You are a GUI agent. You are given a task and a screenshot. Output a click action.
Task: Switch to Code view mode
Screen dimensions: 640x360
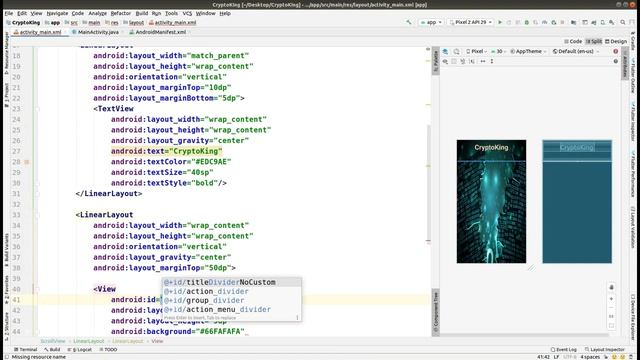pos(573,41)
